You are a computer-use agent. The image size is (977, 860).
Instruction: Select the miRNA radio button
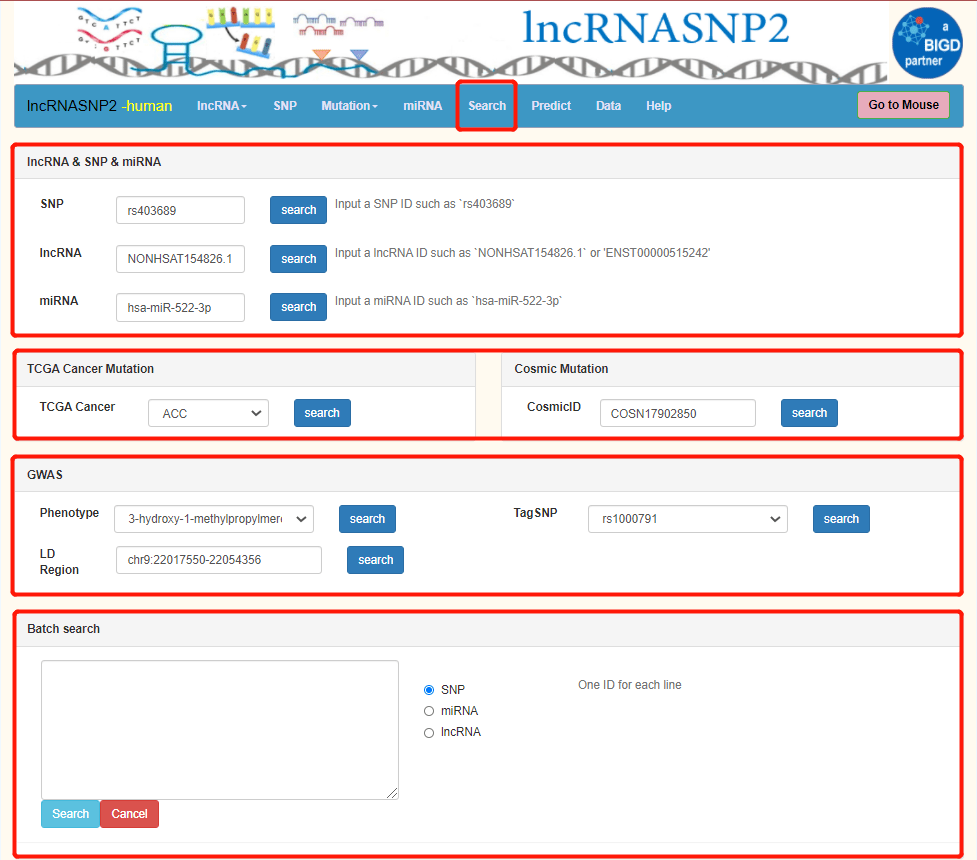(429, 711)
